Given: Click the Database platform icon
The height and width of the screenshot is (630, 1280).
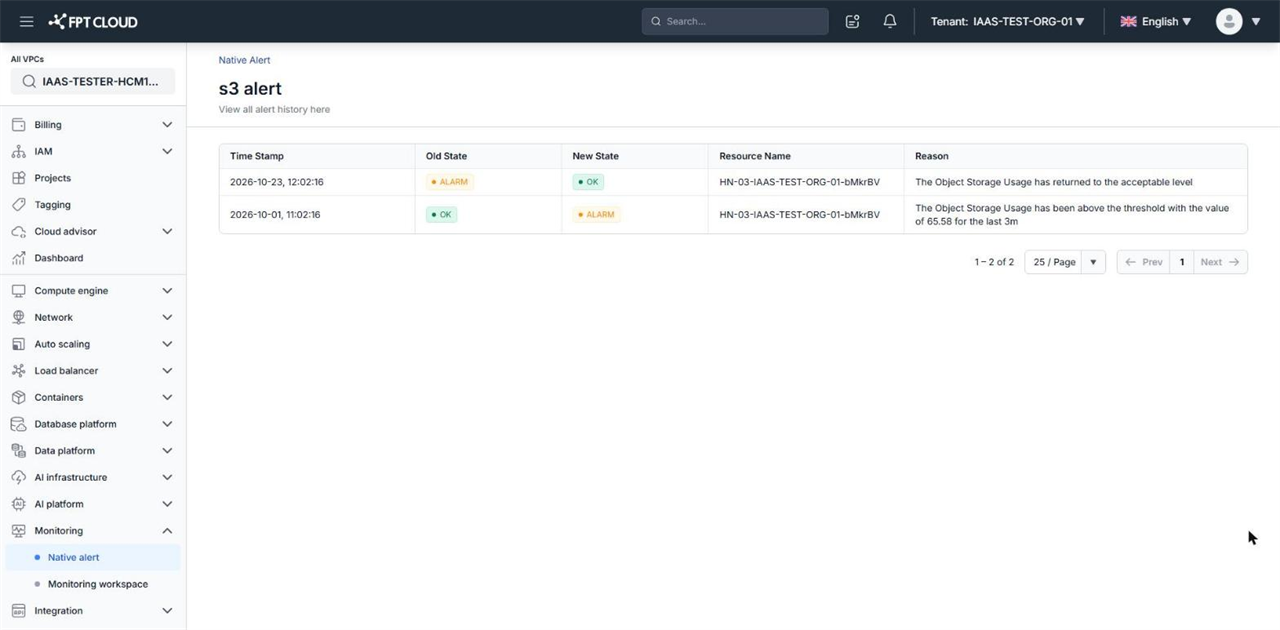Looking at the screenshot, I should 18,424.
